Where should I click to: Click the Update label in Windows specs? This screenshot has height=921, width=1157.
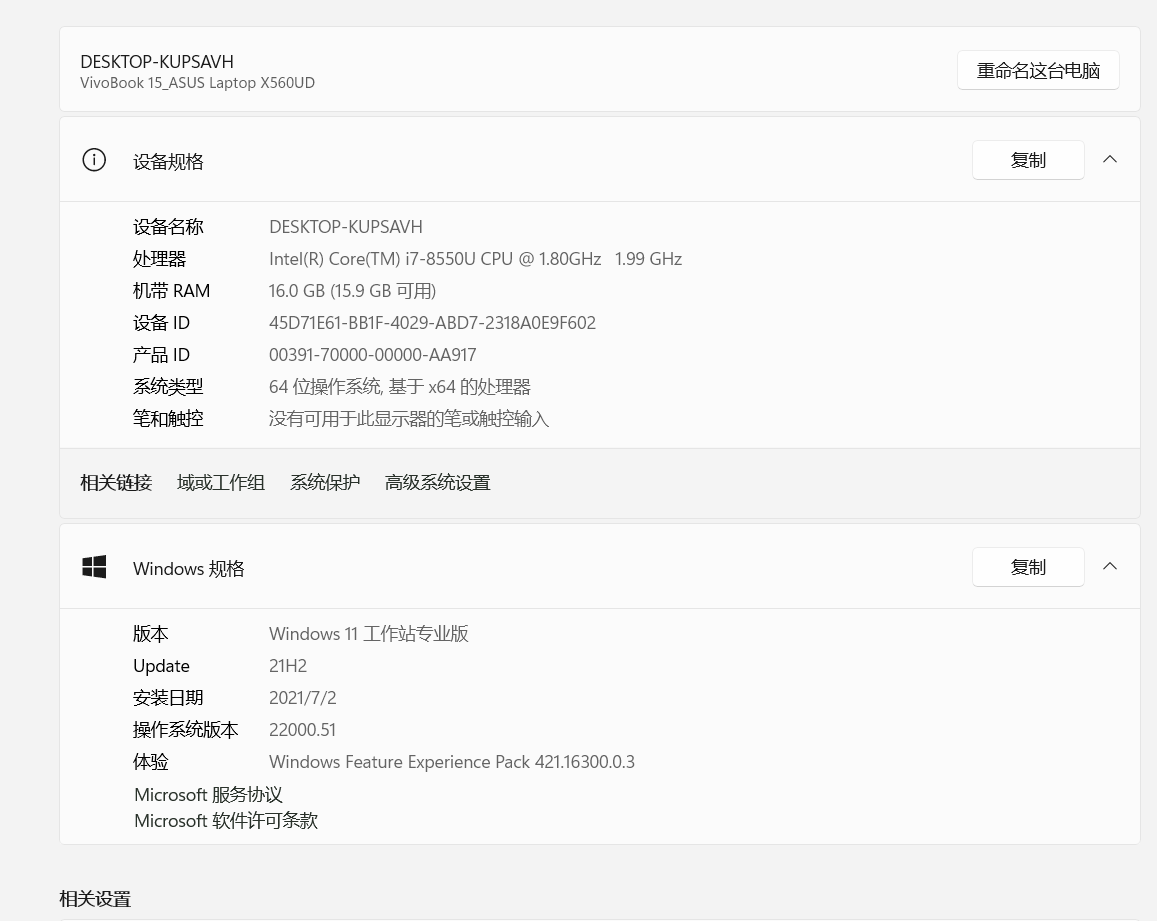[162, 666]
